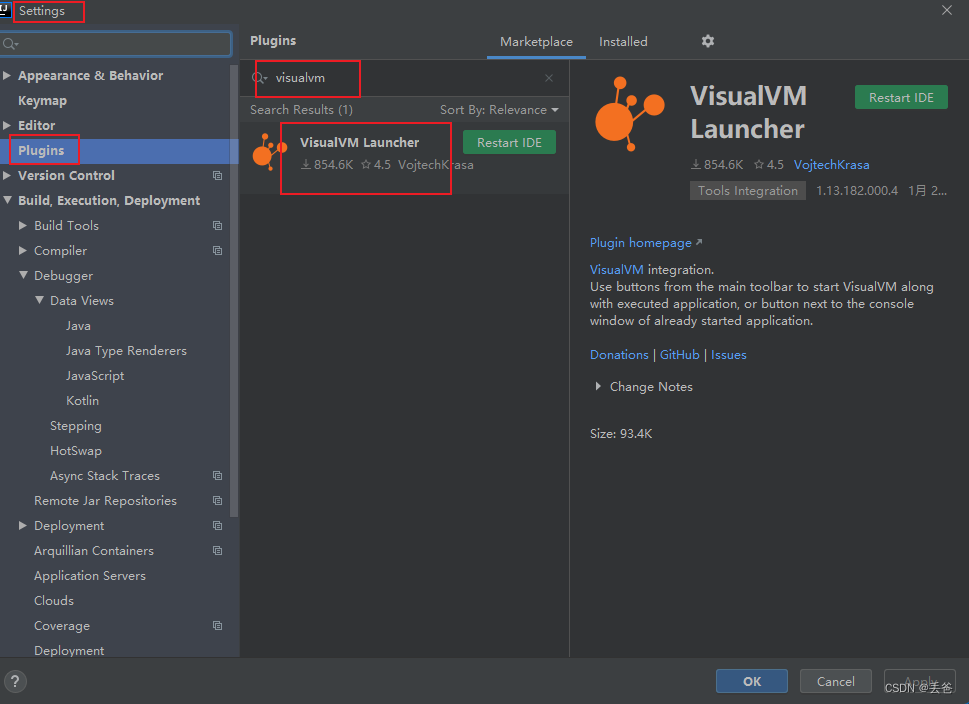Click the Coverage project-level icon

218,626
